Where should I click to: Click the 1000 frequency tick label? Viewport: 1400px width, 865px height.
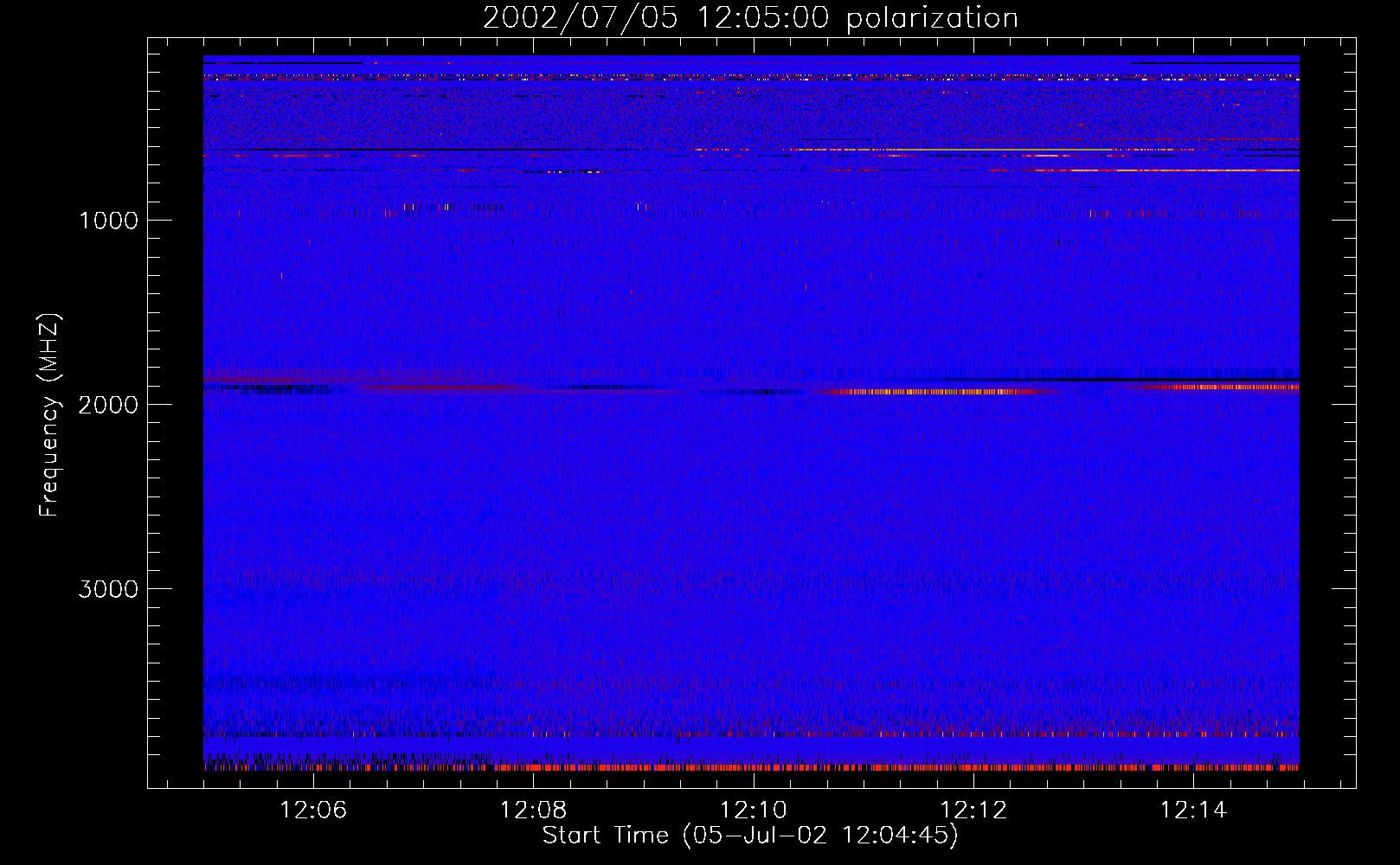(x=108, y=221)
